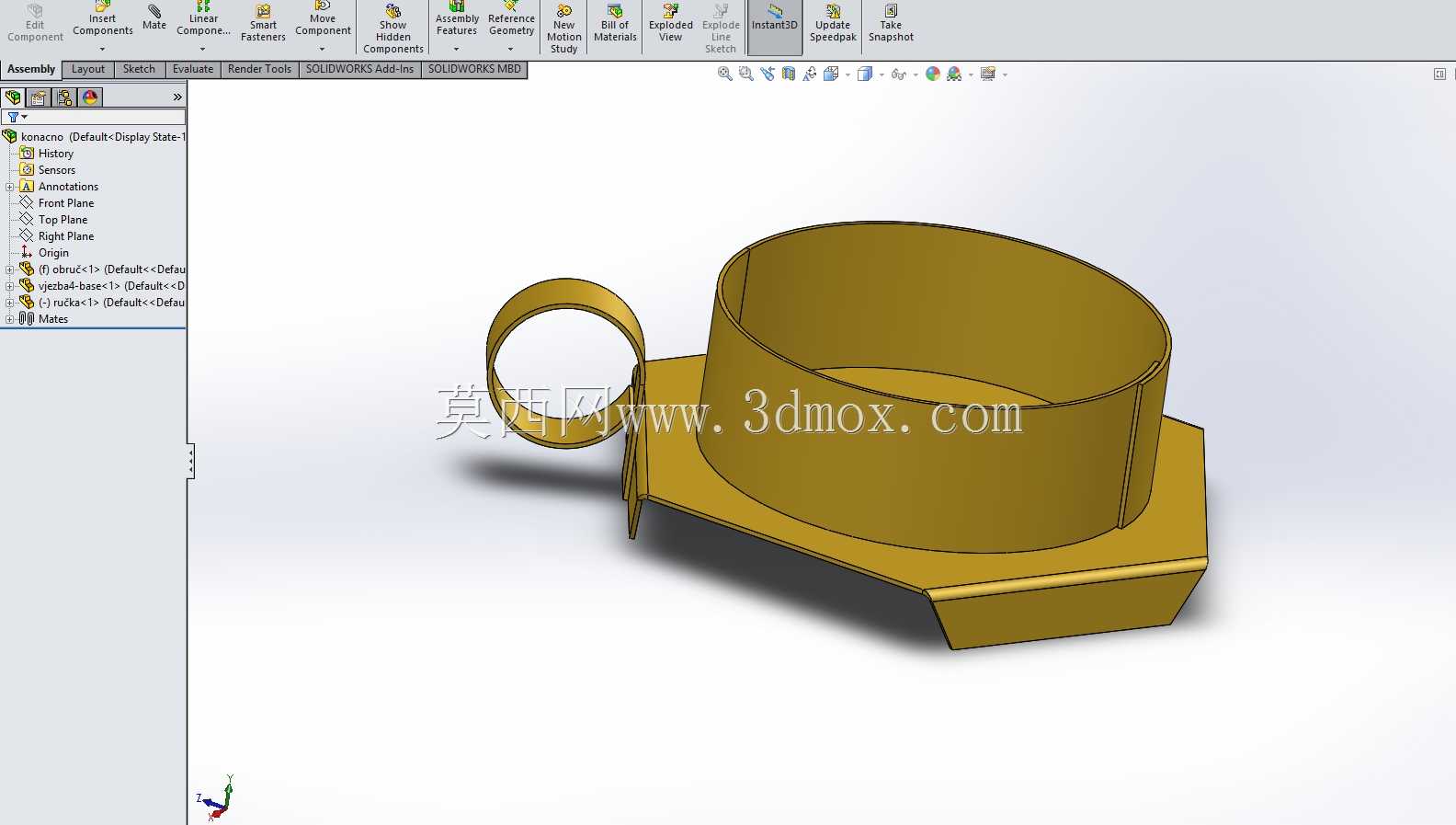Screen dimensions: 1456x825
Task: Click Section View icon
Action: 789,74
